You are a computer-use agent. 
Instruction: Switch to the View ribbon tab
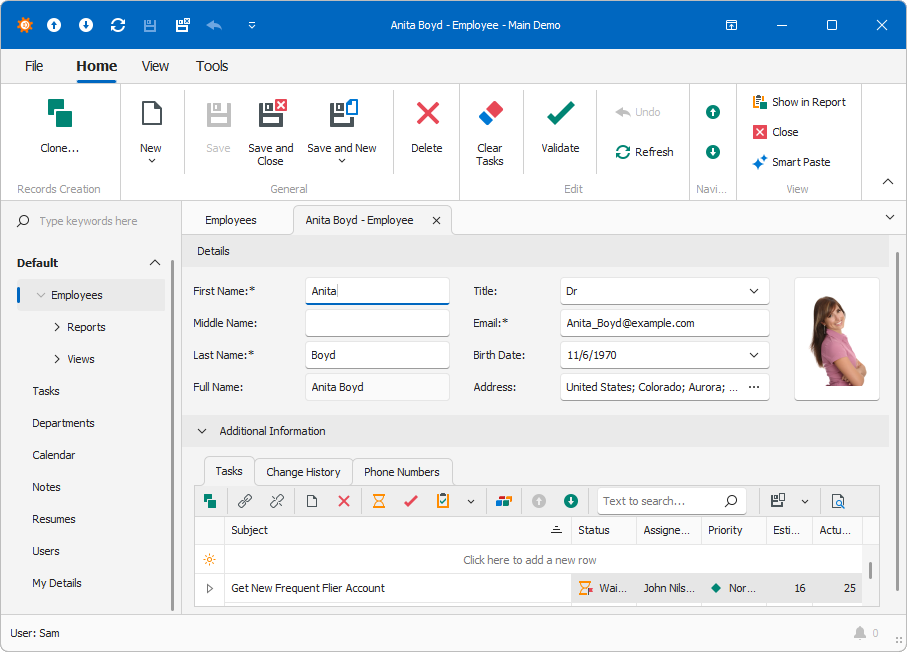155,67
